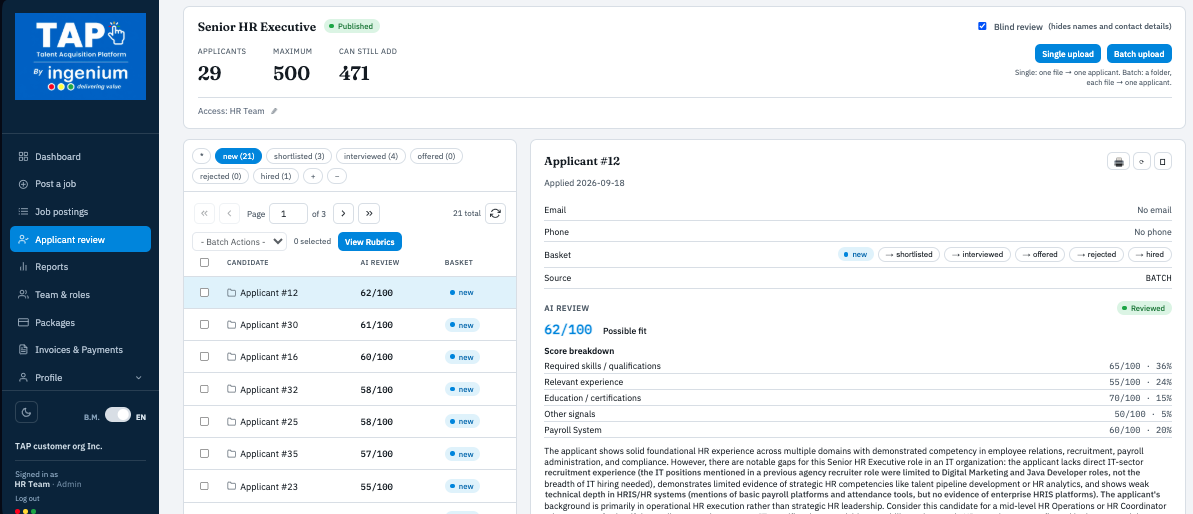Print Applicant #12 review
Viewport: 1193px width, 514px height.
[x=1118, y=161]
